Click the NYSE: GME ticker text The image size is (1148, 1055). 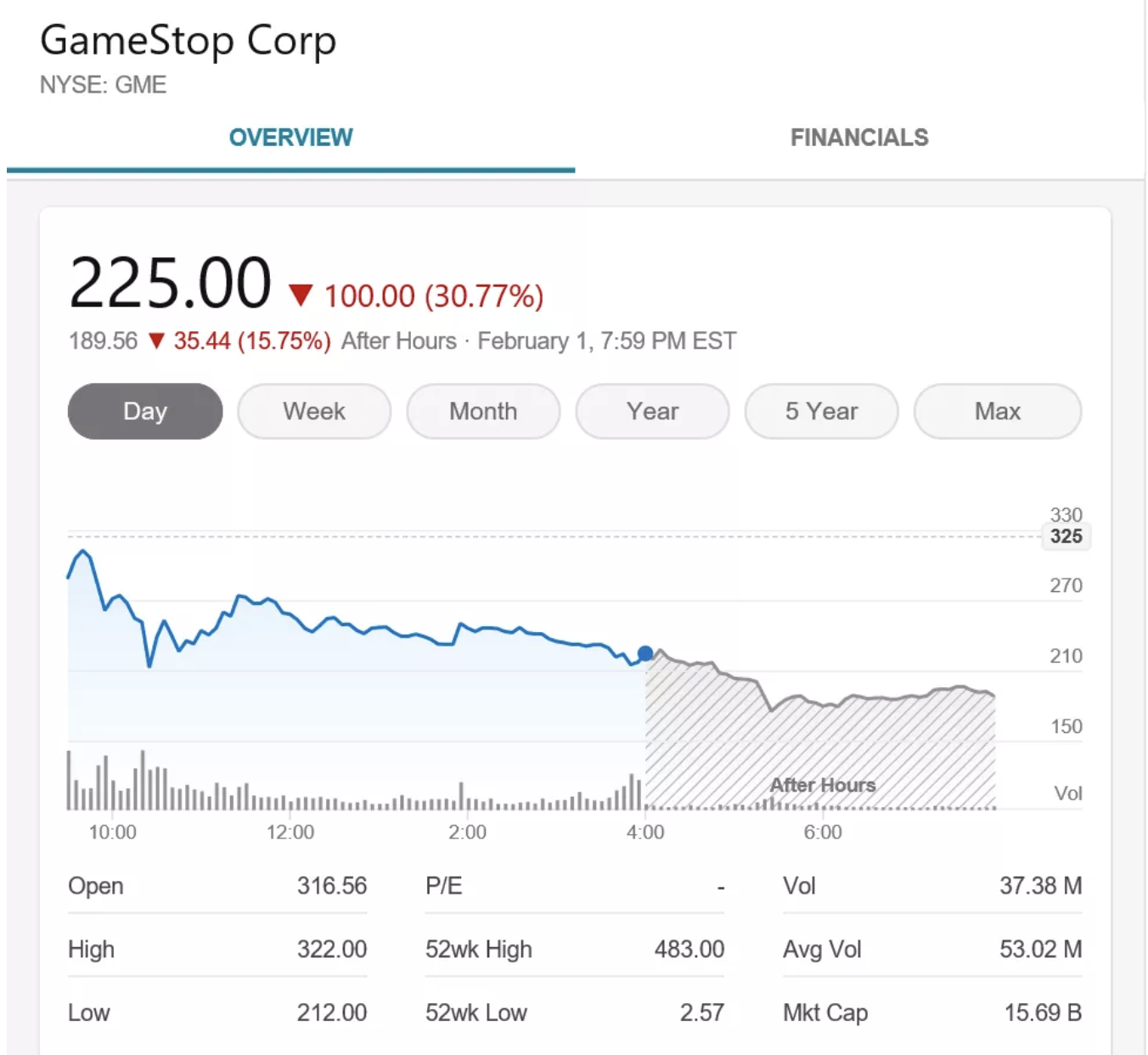(103, 85)
